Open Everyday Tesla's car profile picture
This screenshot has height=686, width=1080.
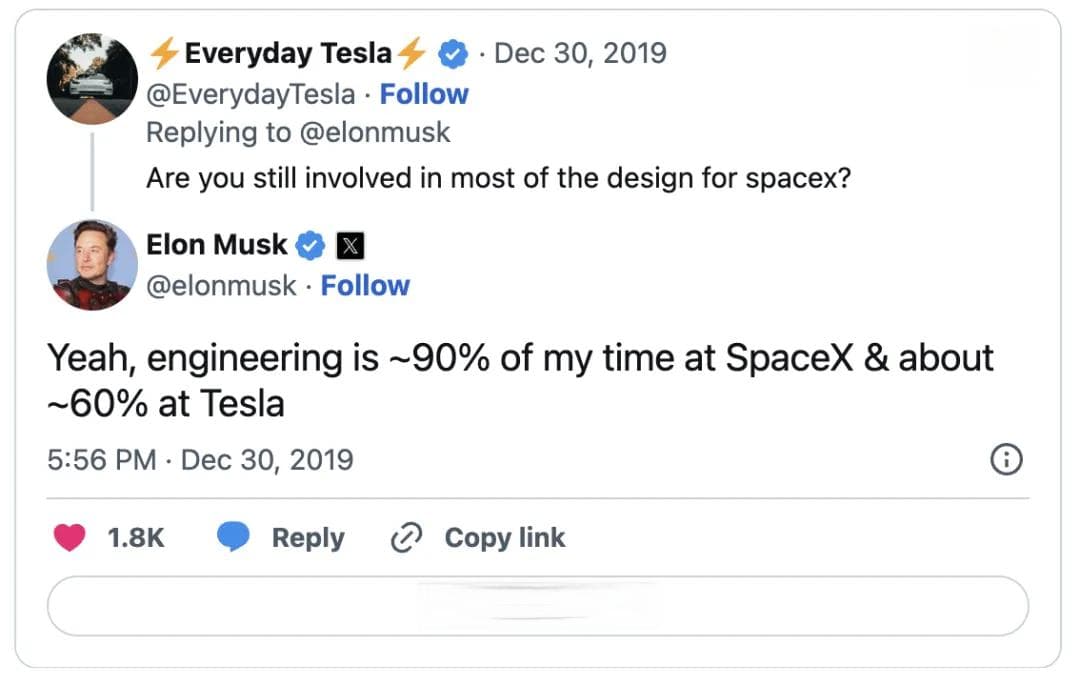point(92,79)
